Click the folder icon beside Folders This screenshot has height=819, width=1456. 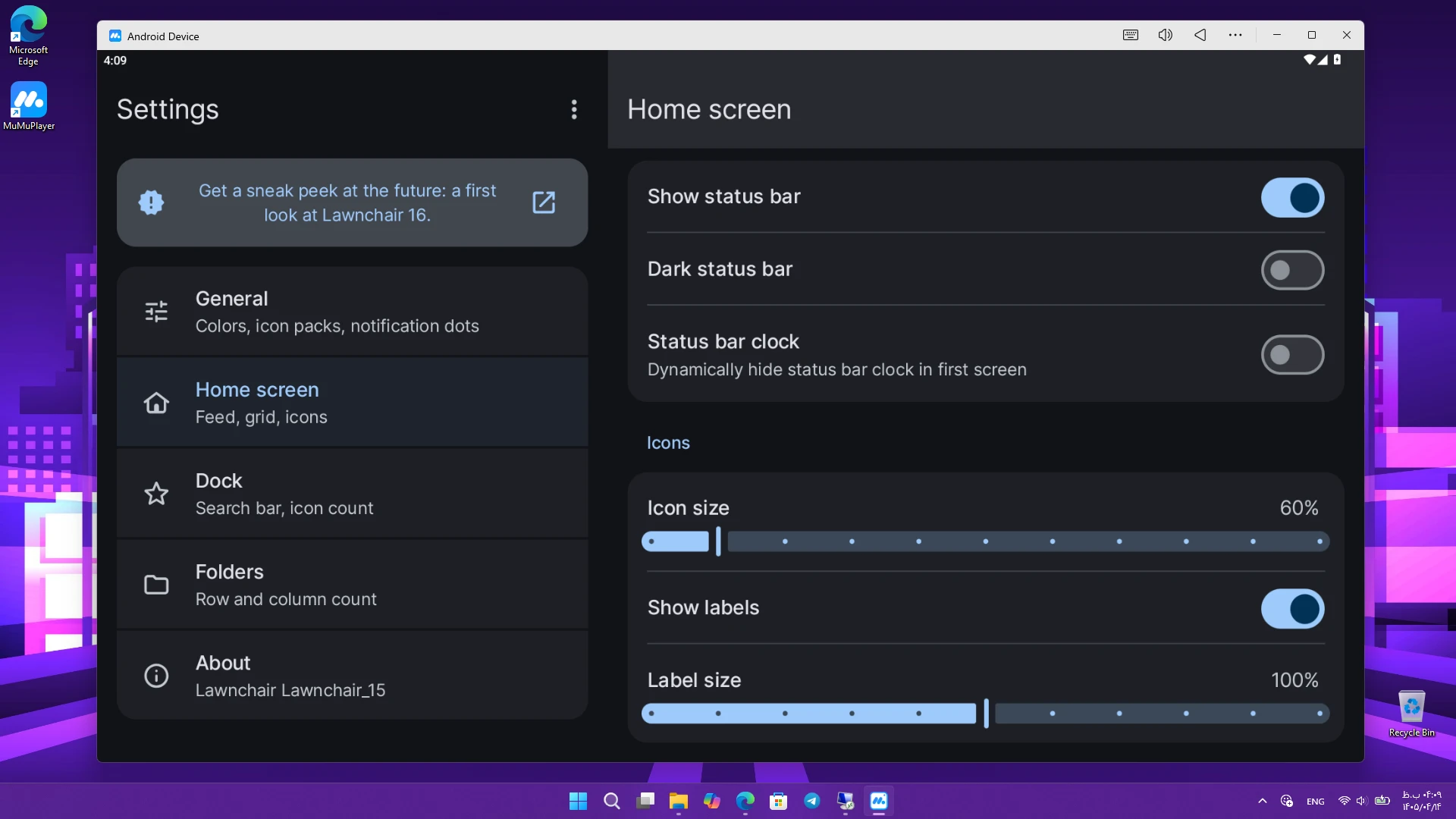156,585
